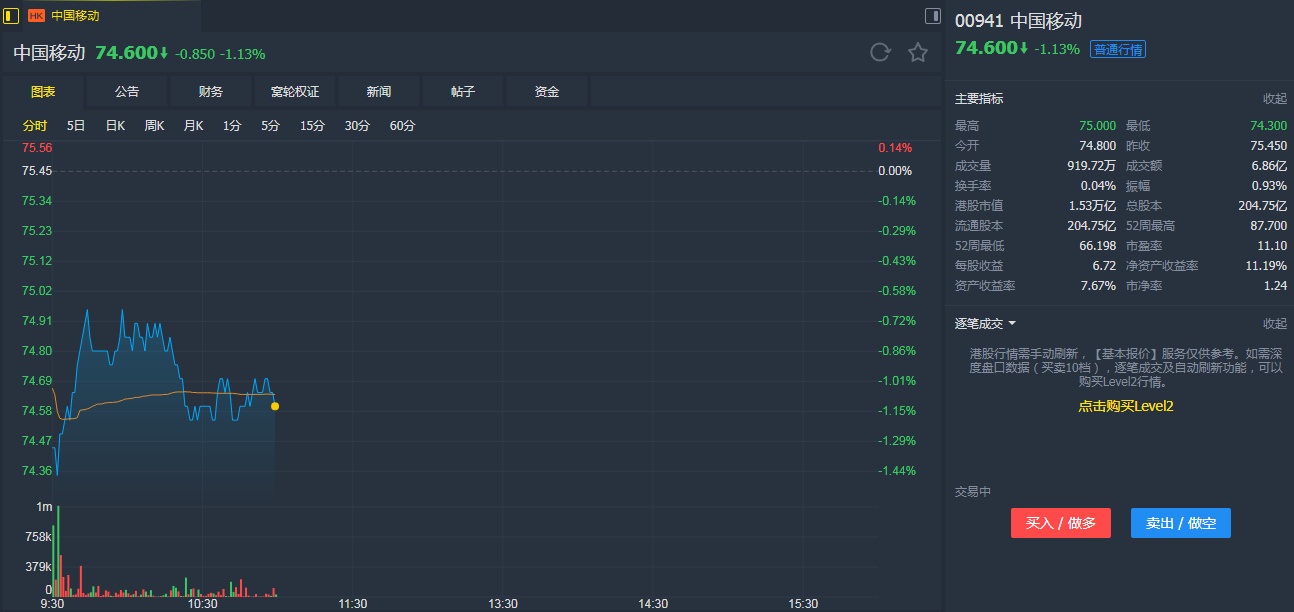Open the 资金 tab
The width and height of the screenshot is (1294, 612).
tap(547, 92)
